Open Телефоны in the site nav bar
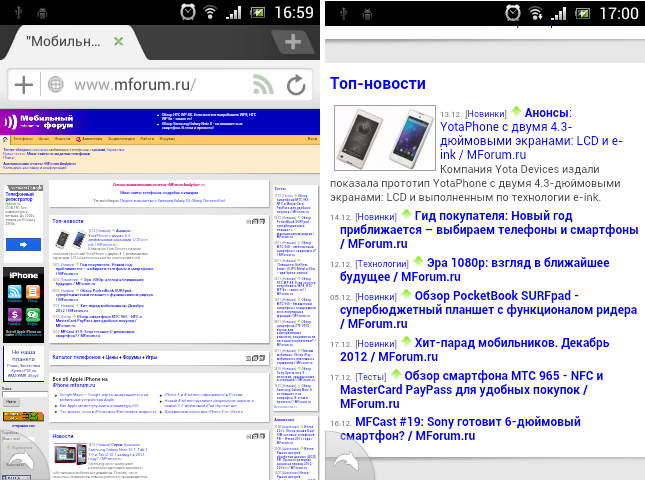 pos(23,139)
